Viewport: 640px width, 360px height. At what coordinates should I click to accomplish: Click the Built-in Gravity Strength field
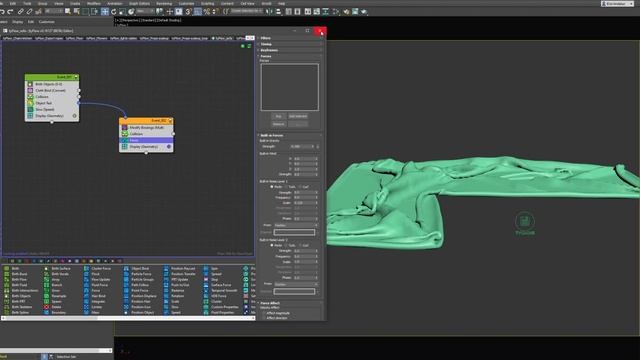[x=302, y=147]
